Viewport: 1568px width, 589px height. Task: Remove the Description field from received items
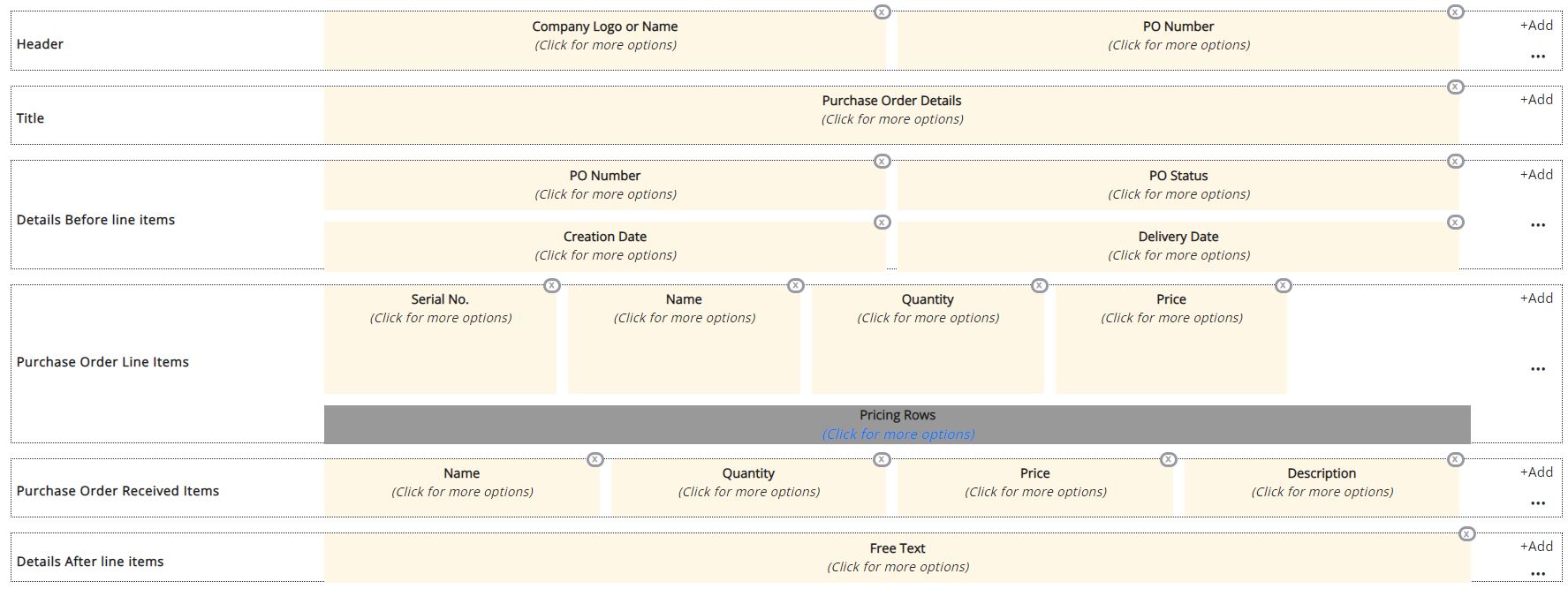coord(1455,459)
